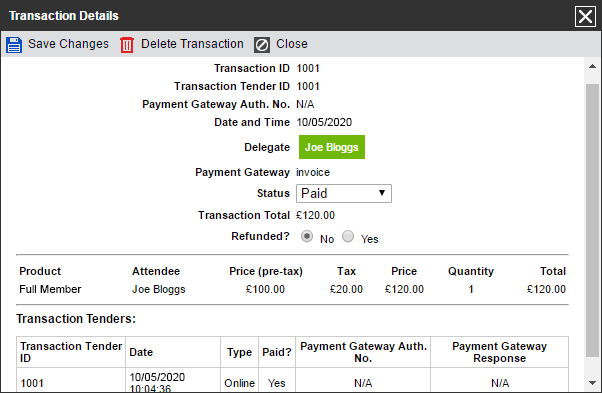The width and height of the screenshot is (602, 393).
Task: Click the Payment Gateway value invoice
Action: pyautogui.click(x=313, y=172)
